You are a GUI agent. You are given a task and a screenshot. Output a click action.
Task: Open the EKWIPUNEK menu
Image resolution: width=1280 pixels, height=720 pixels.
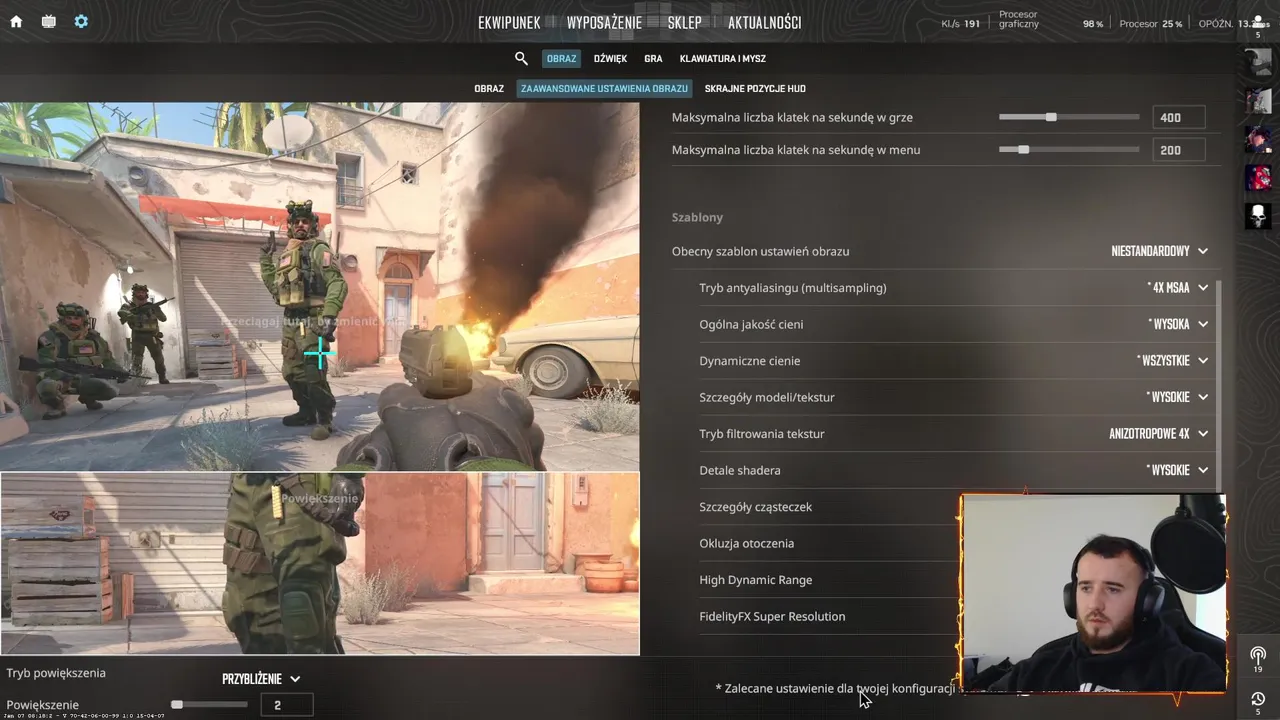pyautogui.click(x=509, y=22)
